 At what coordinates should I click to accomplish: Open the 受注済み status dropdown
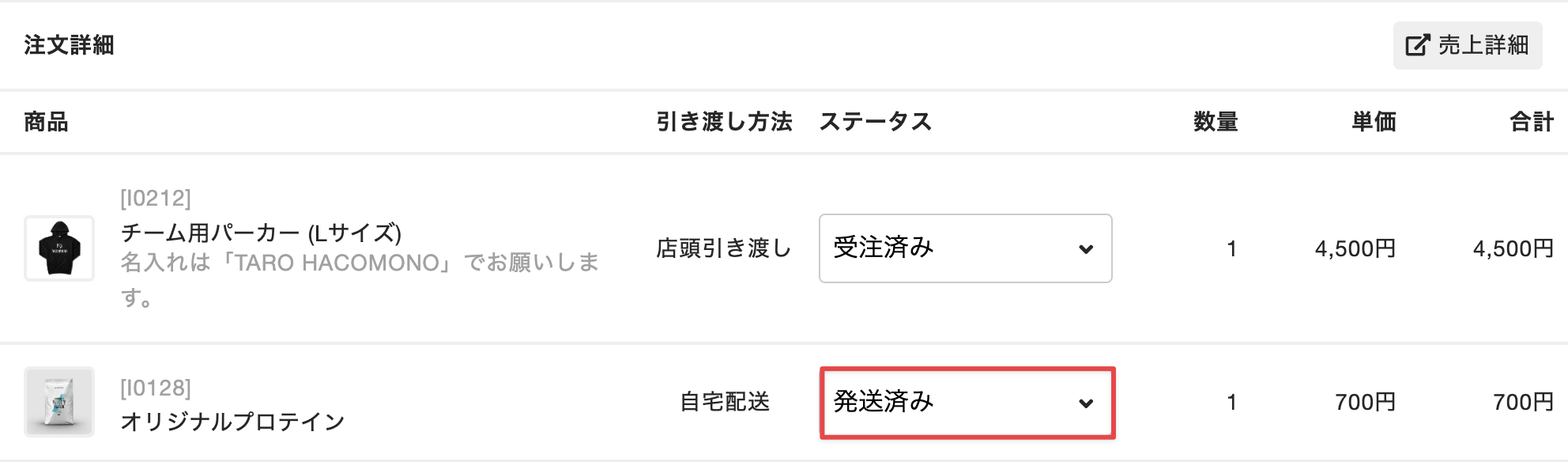coord(964,248)
